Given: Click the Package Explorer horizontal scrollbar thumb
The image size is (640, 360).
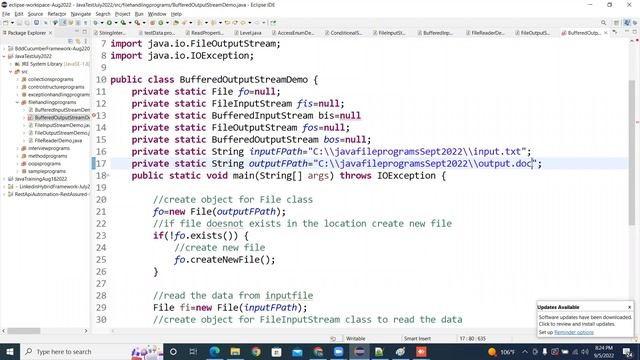Looking at the screenshot, I should (24, 331).
